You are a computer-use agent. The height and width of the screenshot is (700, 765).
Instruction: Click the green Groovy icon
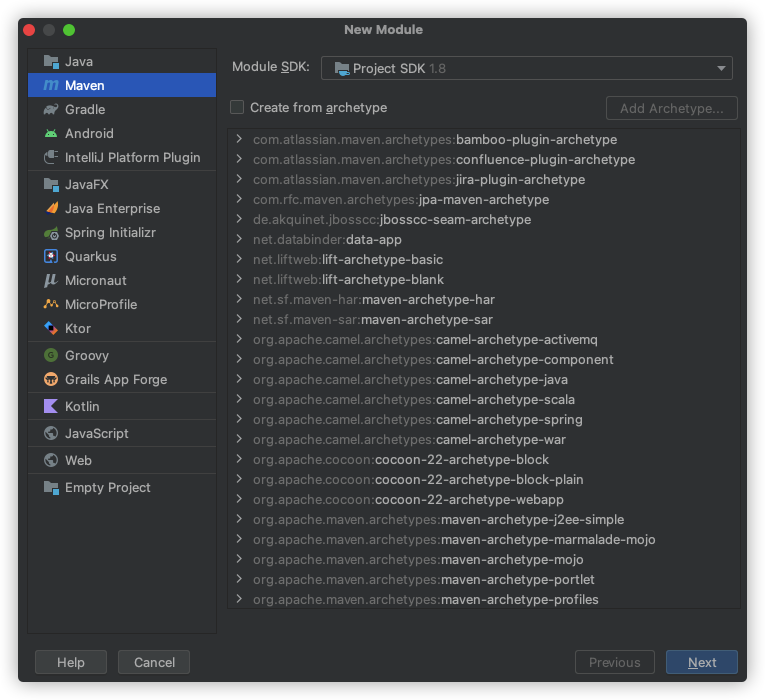pyautogui.click(x=51, y=355)
